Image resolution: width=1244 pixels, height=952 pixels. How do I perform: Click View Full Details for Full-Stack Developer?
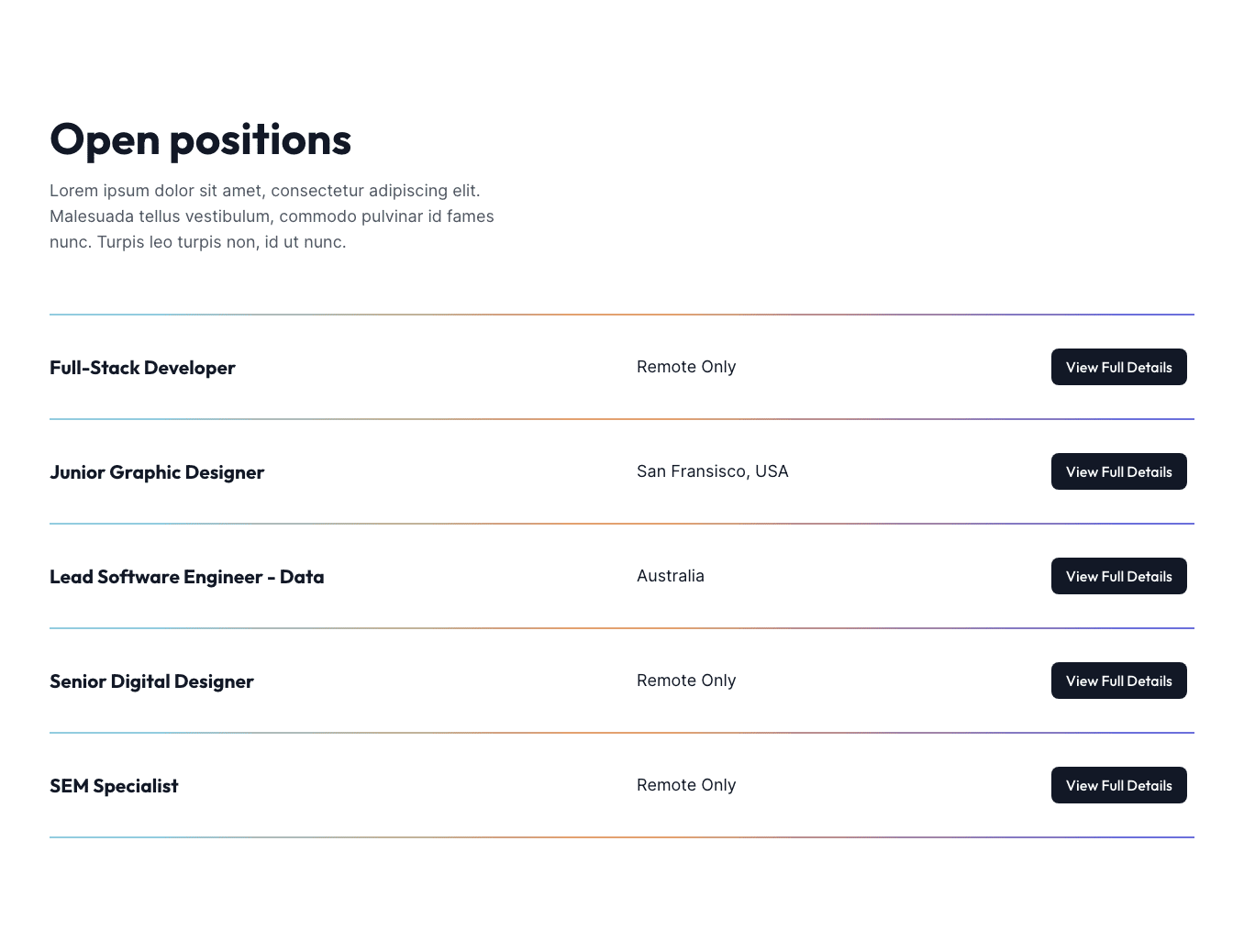(x=1118, y=367)
